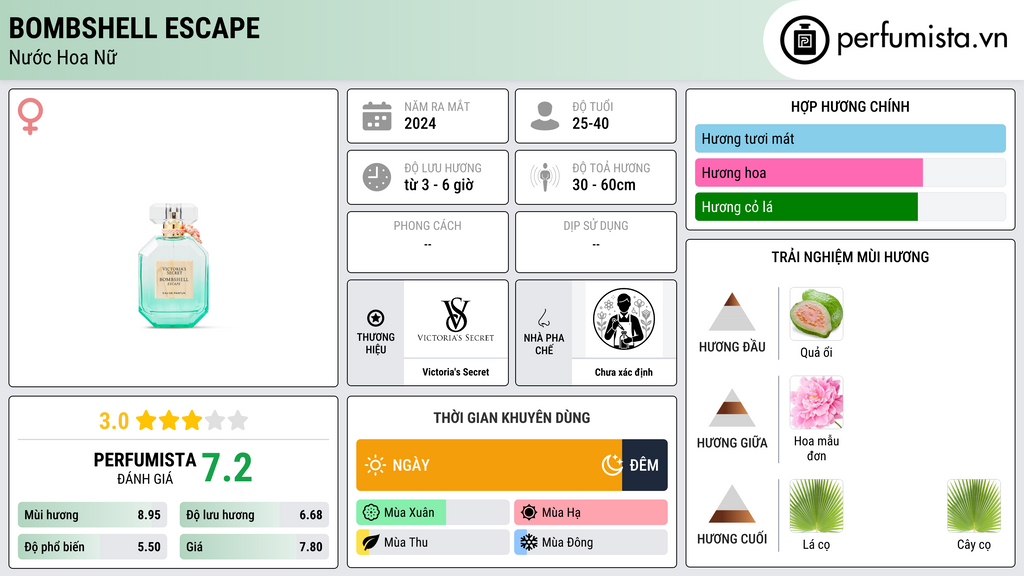Open the Quả ổi guava note image

coord(816,313)
